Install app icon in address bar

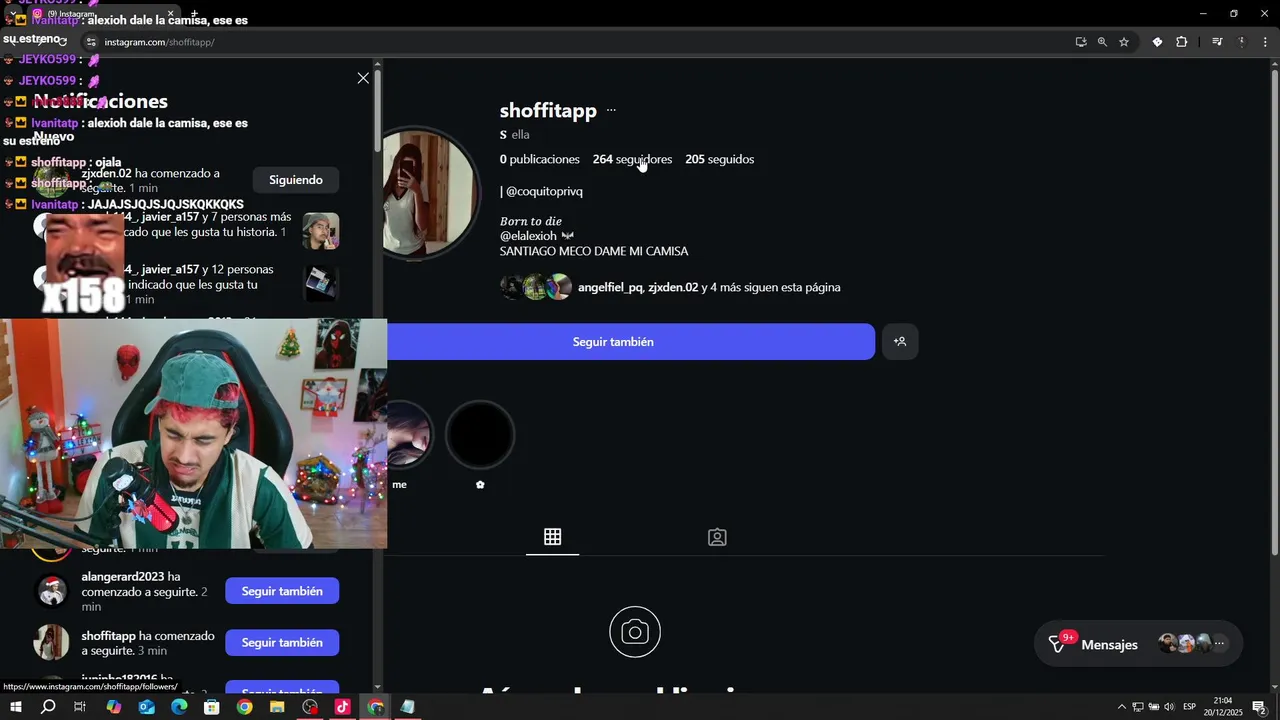coord(1081,42)
